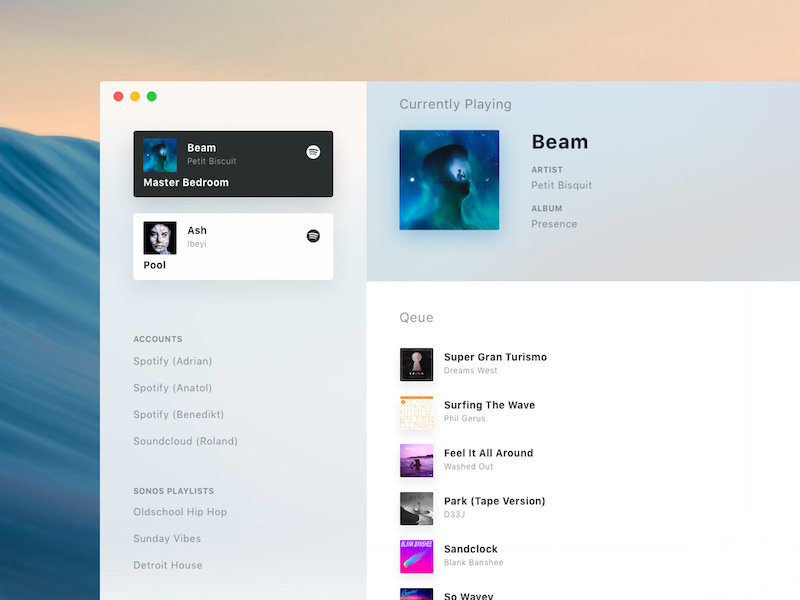Select the Pool speaker card
Viewport: 800px width, 600px height.
click(233, 247)
